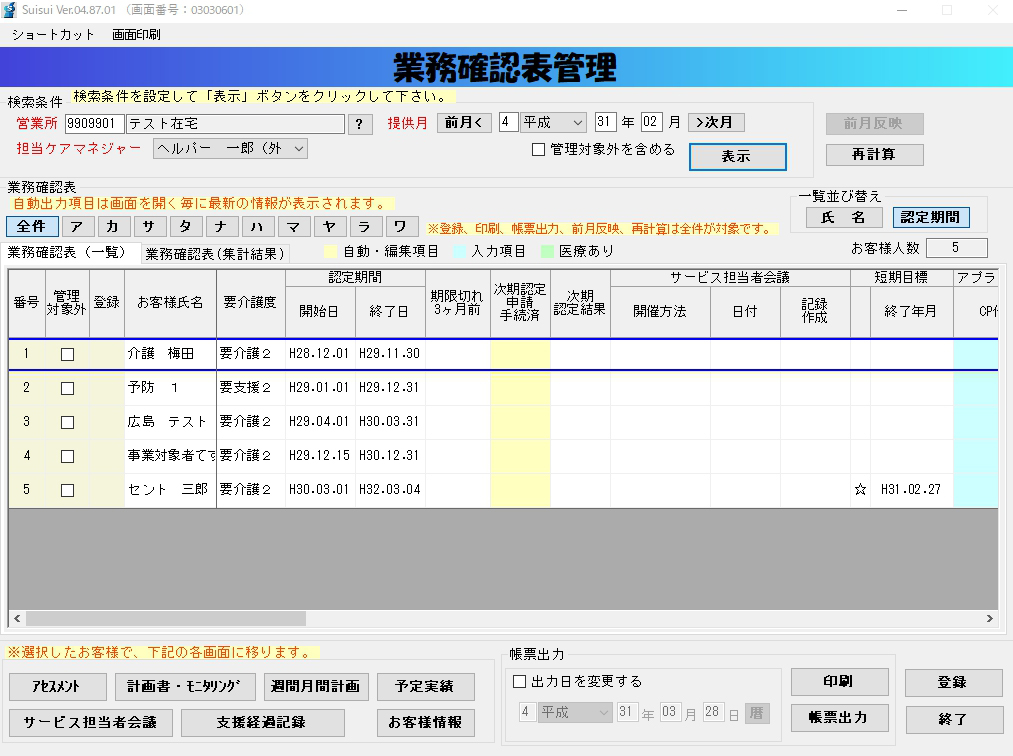Go to next month with >次月
This screenshot has height=756, width=1013.
(x=716, y=123)
